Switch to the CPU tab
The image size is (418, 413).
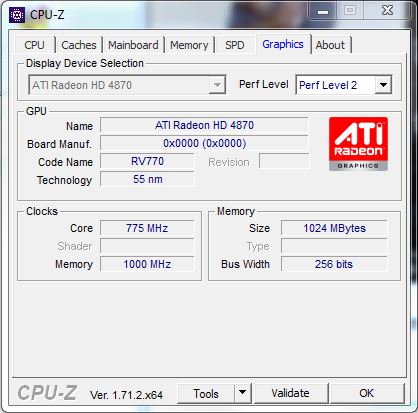point(34,45)
